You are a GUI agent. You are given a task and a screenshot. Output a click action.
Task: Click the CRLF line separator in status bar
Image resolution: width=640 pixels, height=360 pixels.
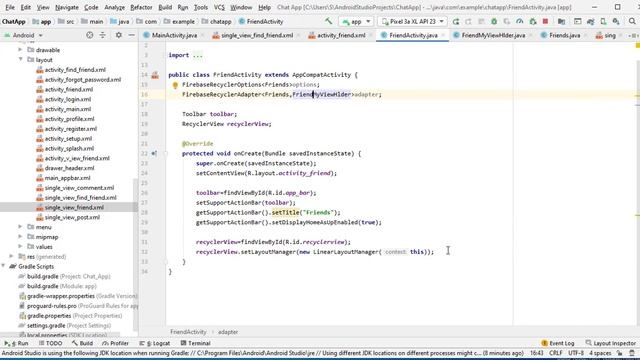pos(556,353)
